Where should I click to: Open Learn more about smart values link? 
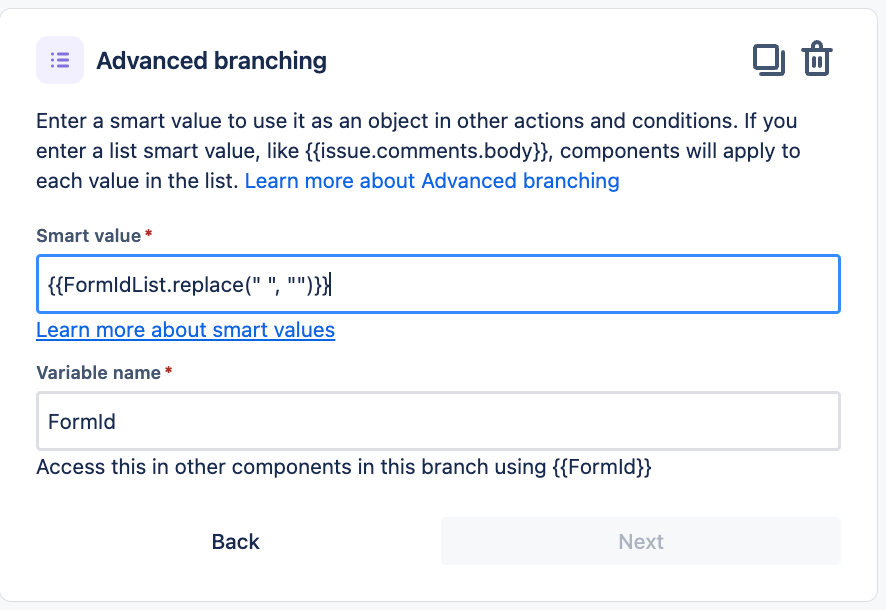point(185,330)
